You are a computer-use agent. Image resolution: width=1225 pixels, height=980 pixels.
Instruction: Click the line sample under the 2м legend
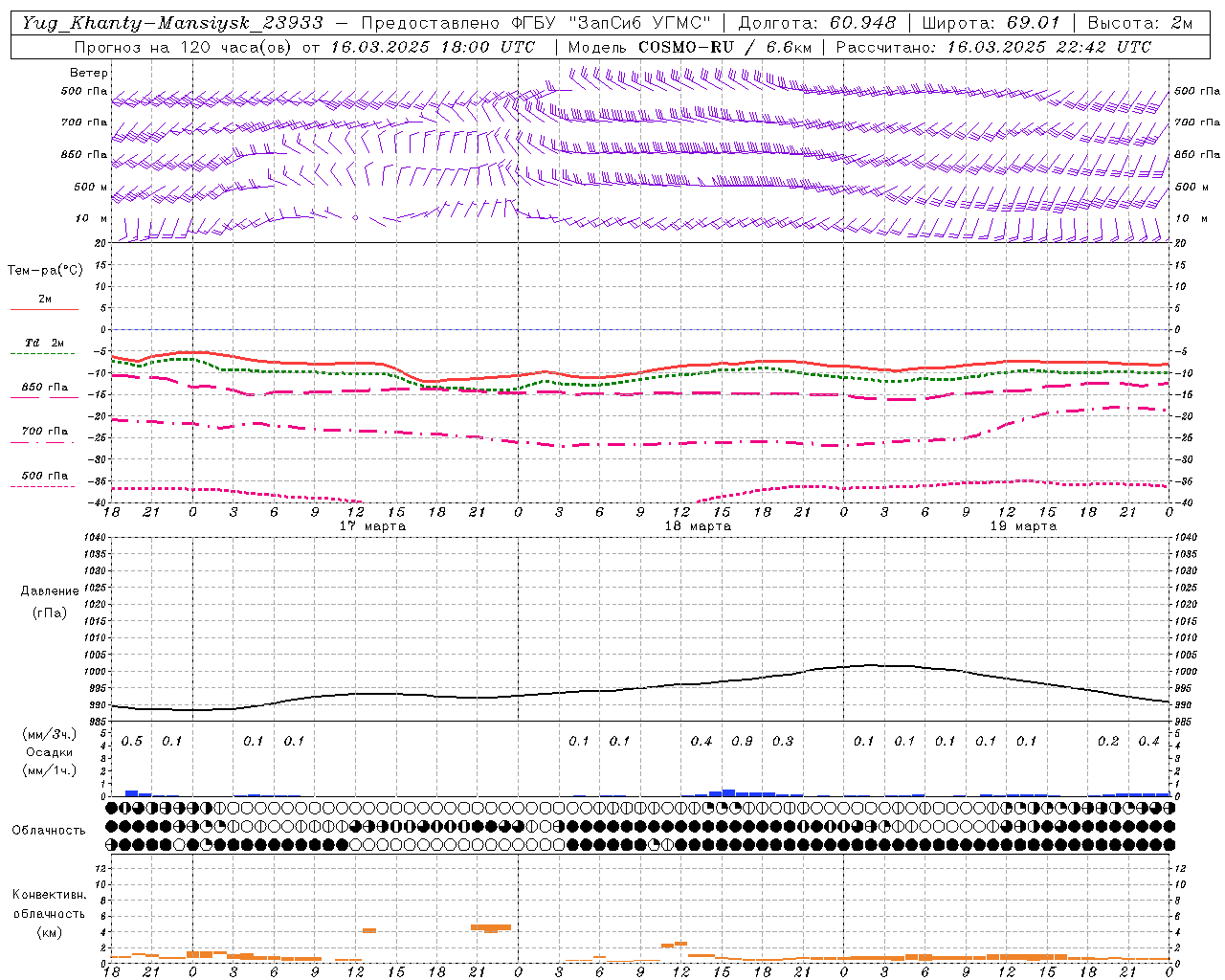[44, 309]
